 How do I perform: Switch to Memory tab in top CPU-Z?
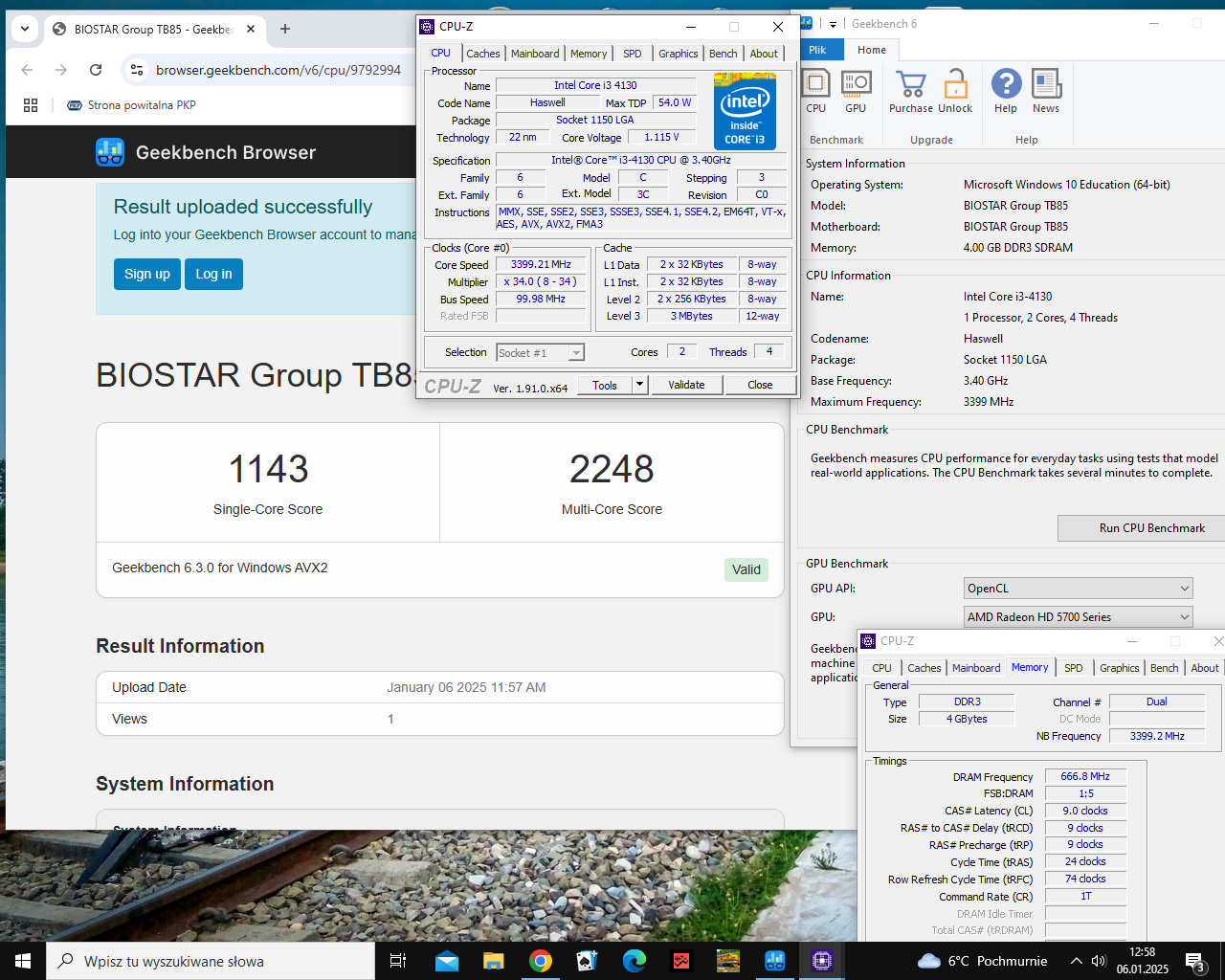coord(589,54)
